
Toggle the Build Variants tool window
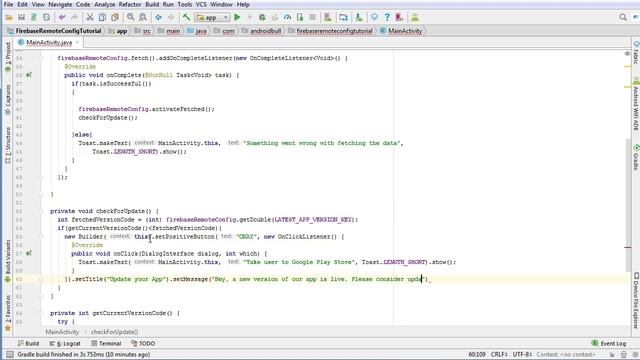click(7, 261)
